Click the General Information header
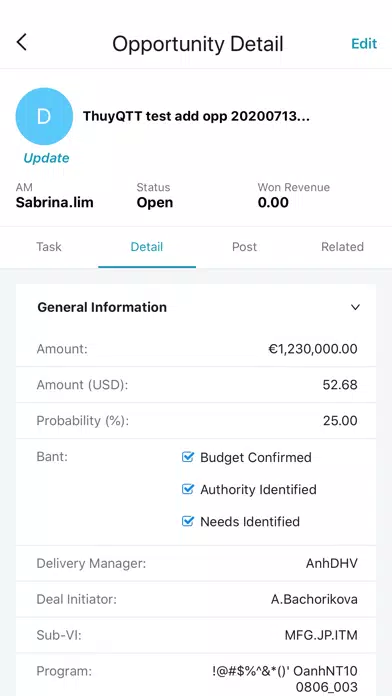392x696 pixels. coord(102,307)
